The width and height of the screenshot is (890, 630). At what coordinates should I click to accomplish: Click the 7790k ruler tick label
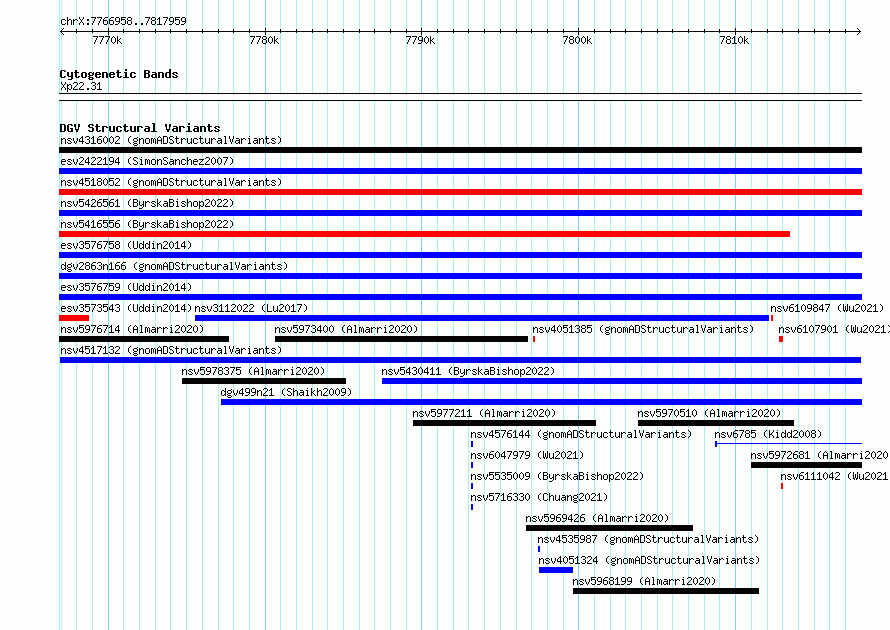pos(421,40)
